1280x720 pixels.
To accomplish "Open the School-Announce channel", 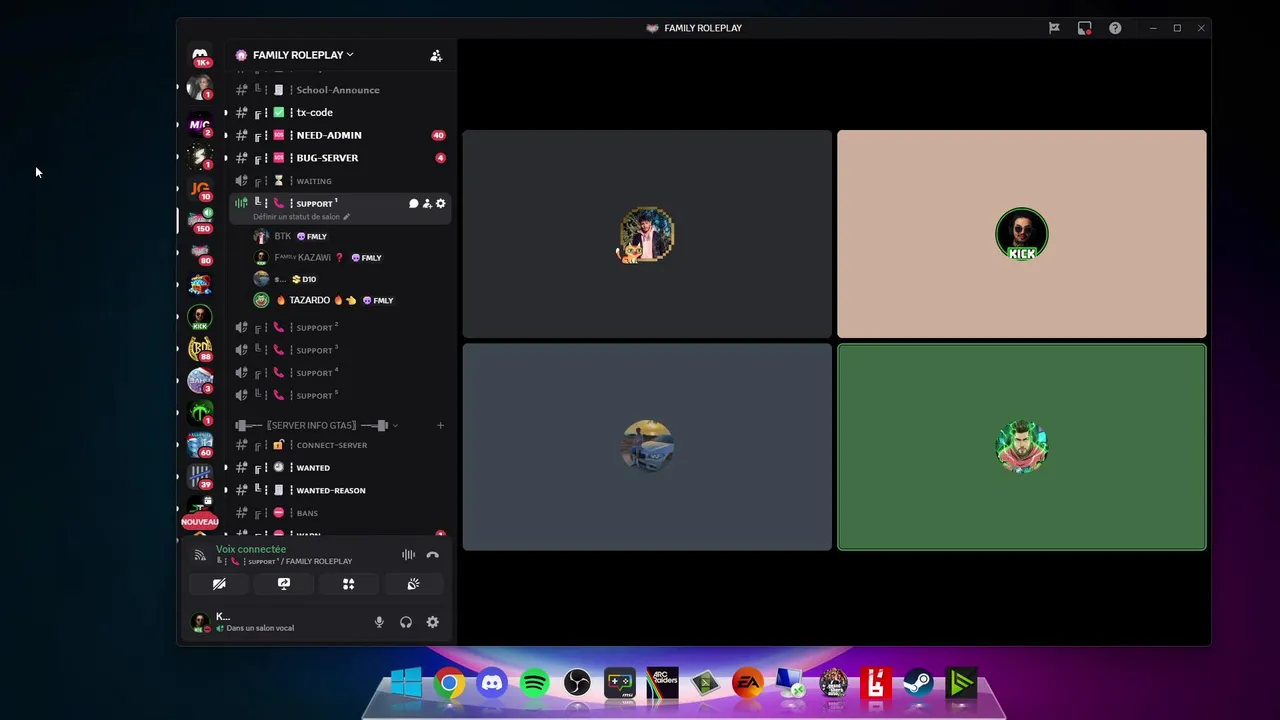I will coord(340,90).
